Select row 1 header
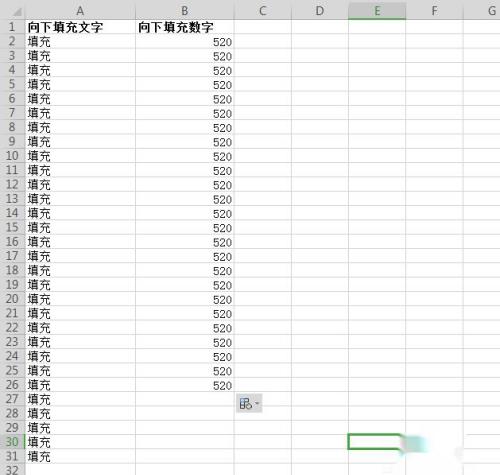This screenshot has width=500, height=475. pos(12,27)
